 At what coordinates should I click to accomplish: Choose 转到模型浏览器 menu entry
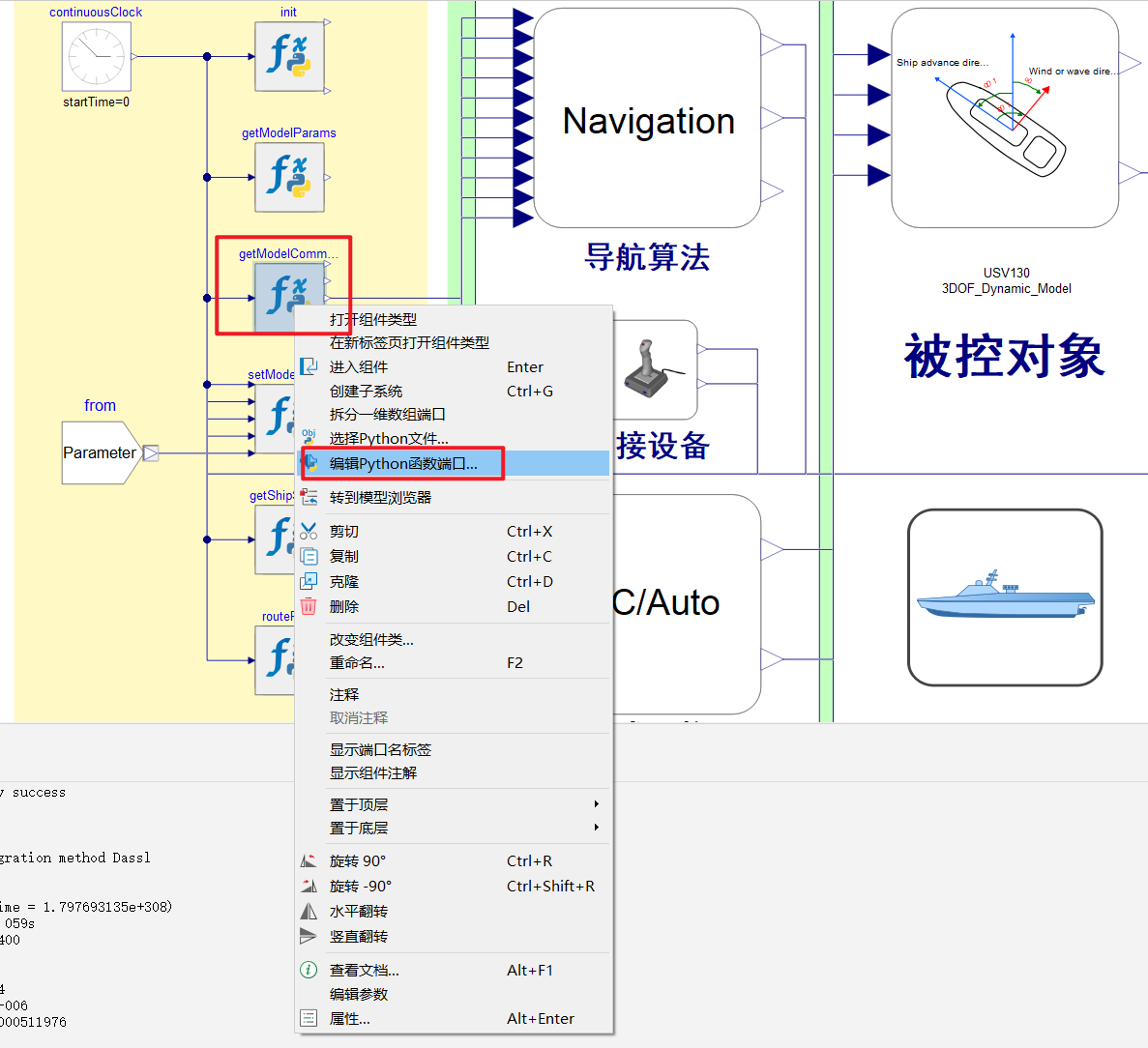pos(453,498)
